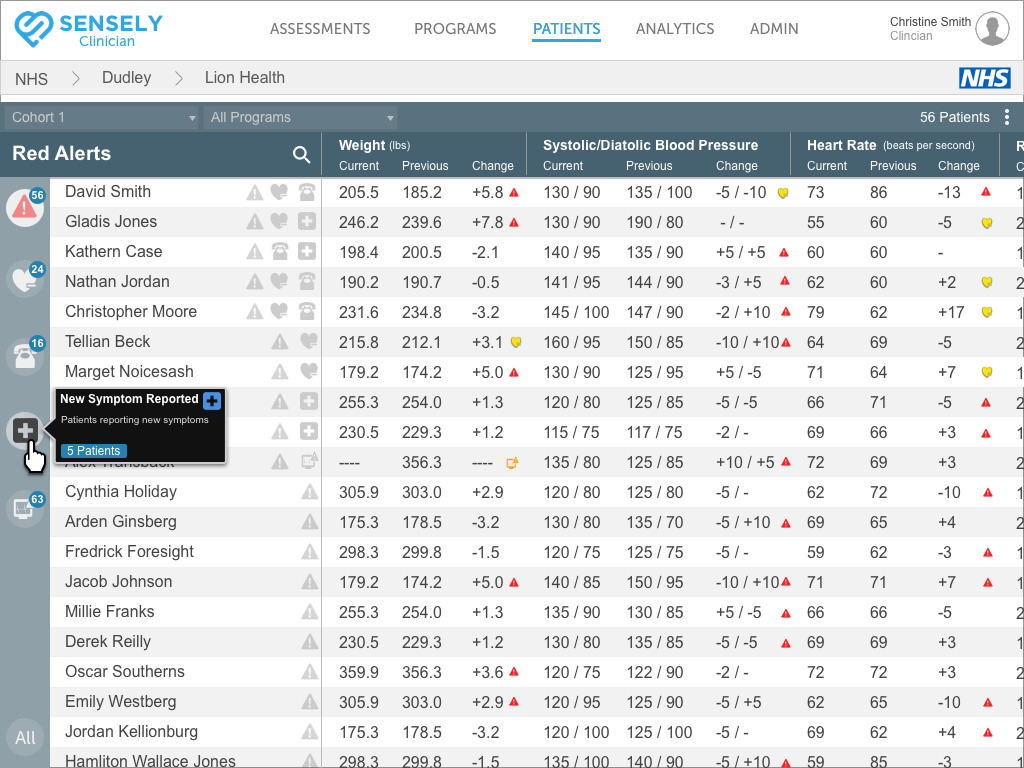
Task: Select the phone call filter with 16 badge
Action: tap(25, 356)
